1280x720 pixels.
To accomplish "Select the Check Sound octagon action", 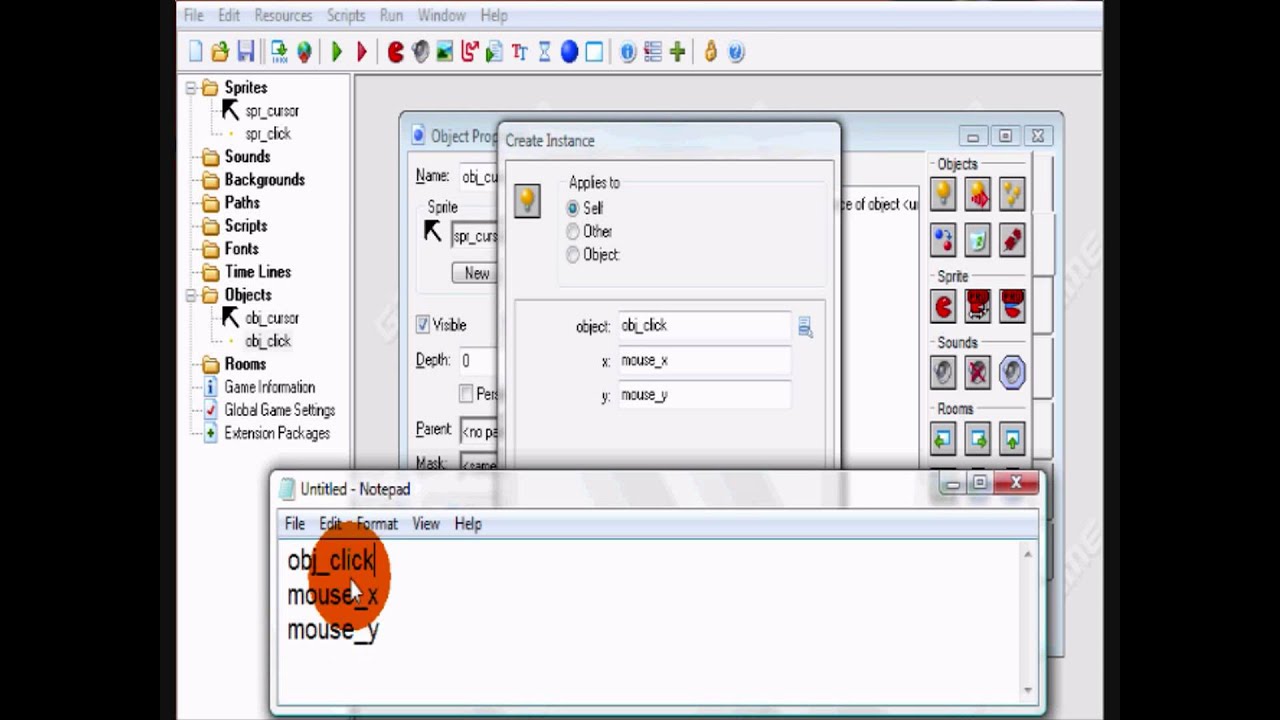I will click(x=1012, y=373).
